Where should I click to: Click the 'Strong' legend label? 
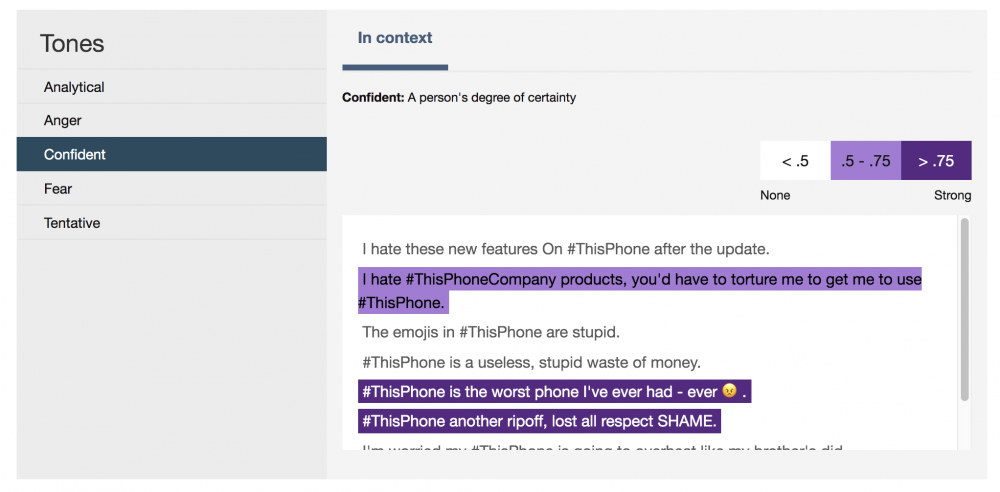tap(953, 195)
